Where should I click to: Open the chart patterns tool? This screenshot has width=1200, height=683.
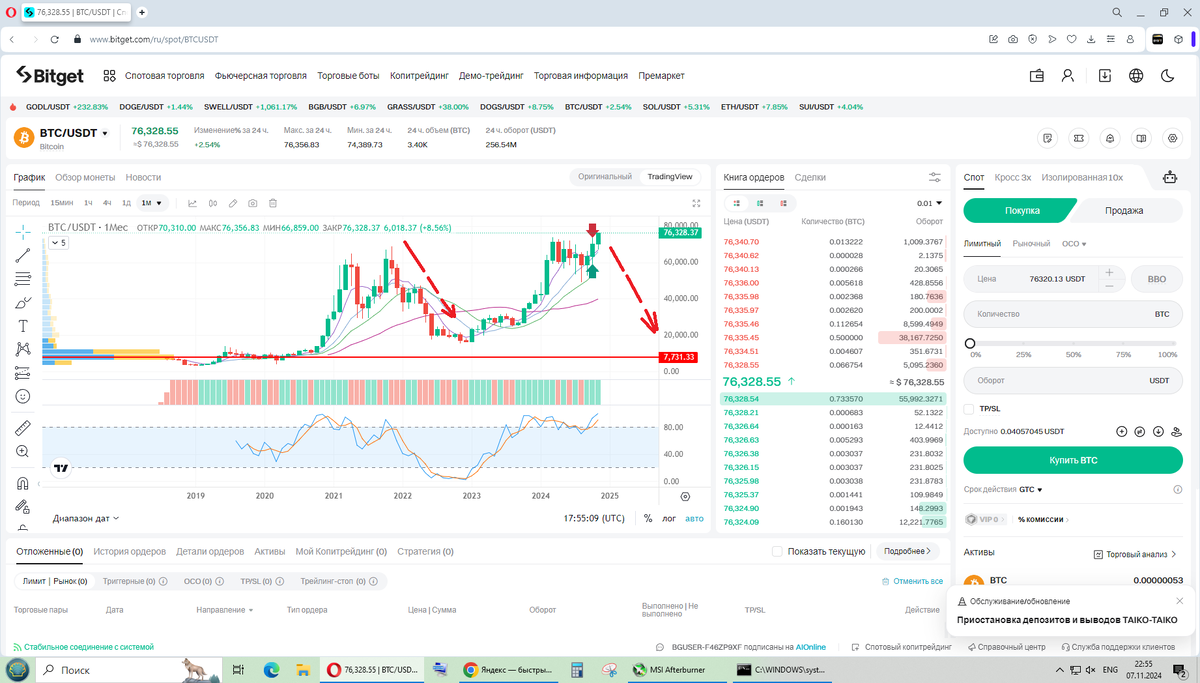(23, 349)
